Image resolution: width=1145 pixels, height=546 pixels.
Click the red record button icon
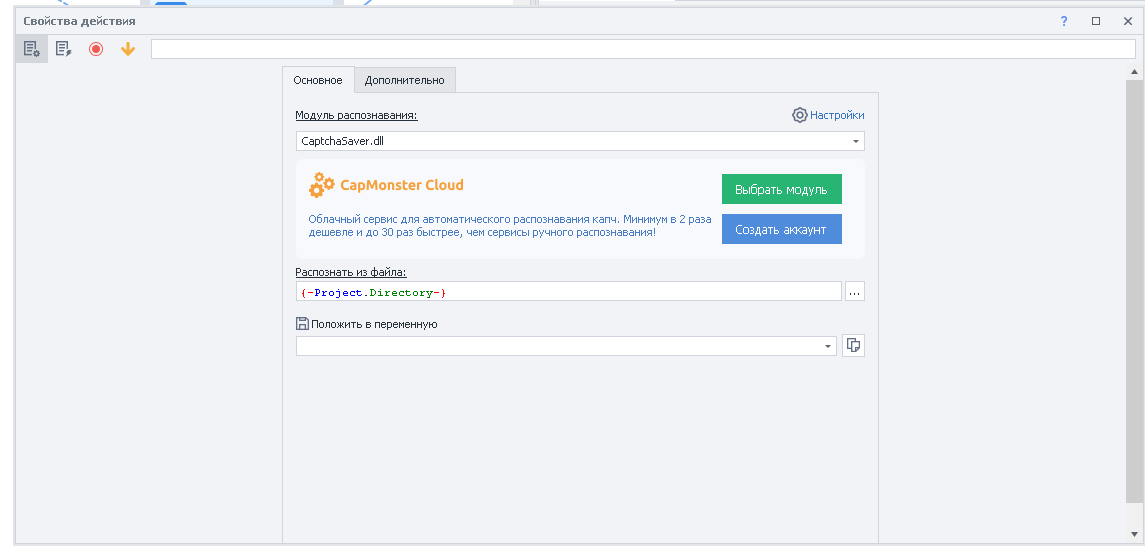click(x=96, y=49)
